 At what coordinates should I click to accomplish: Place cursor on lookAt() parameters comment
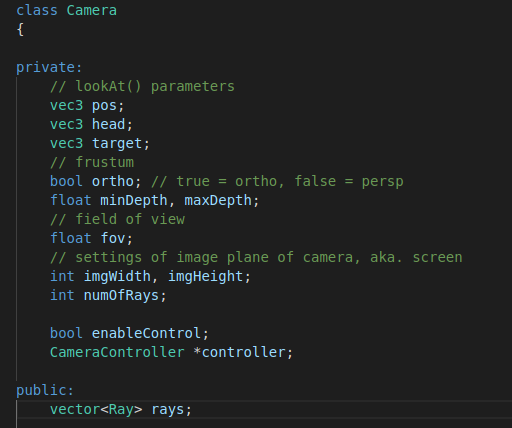coord(142,86)
